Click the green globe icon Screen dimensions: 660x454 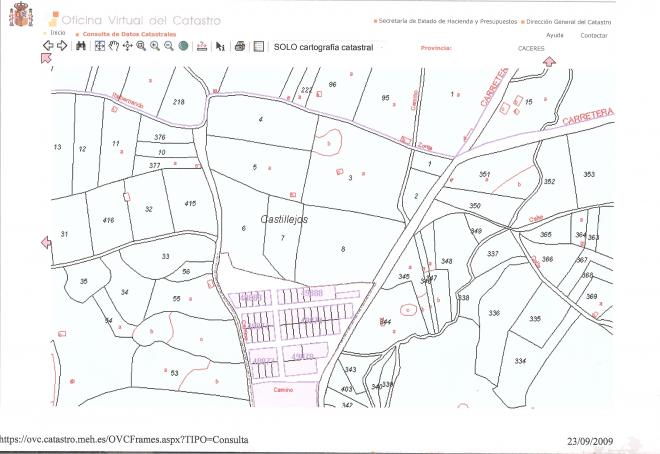[184, 46]
